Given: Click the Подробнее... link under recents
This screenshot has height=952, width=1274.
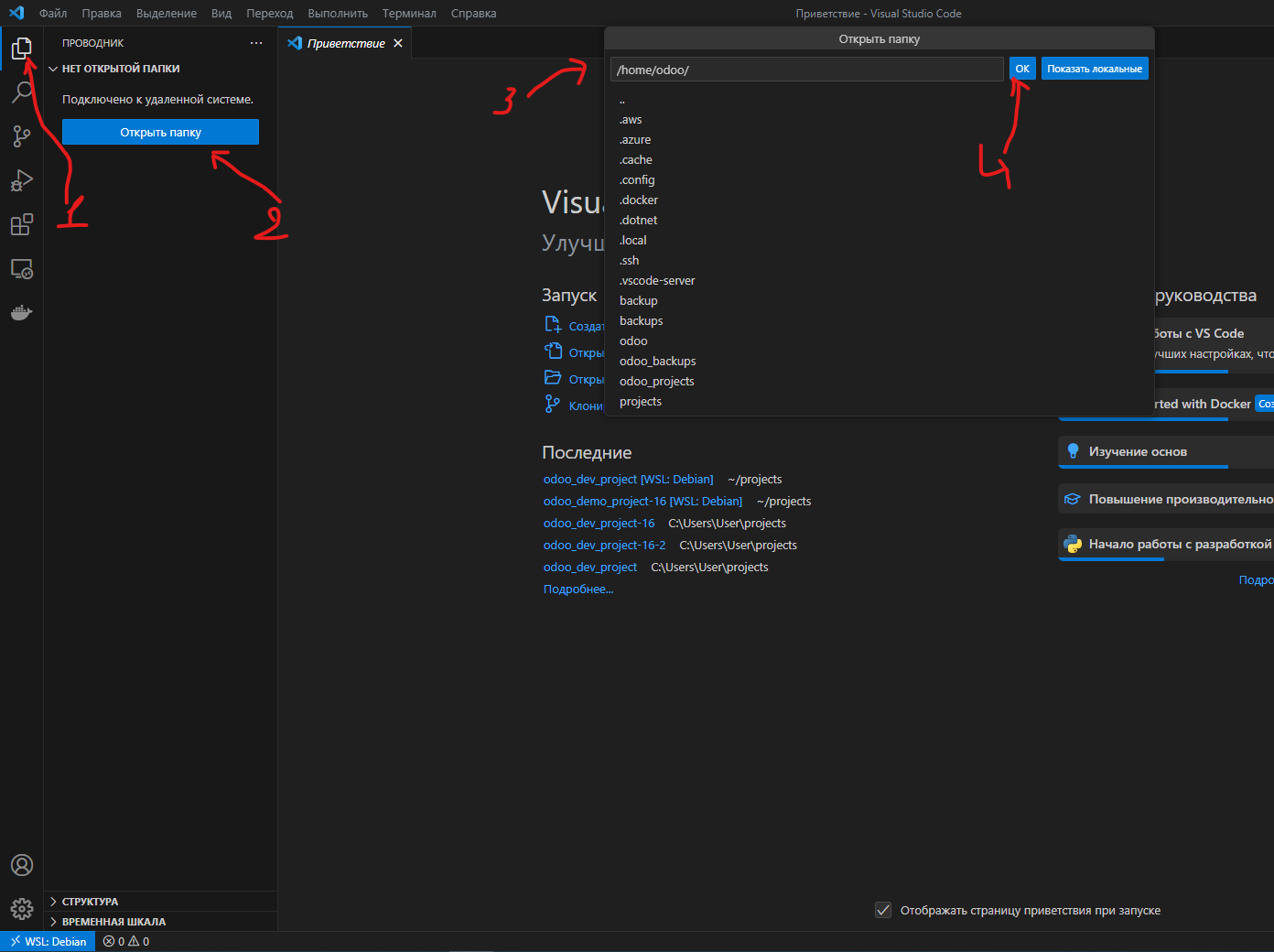Looking at the screenshot, I should pyautogui.click(x=578, y=589).
